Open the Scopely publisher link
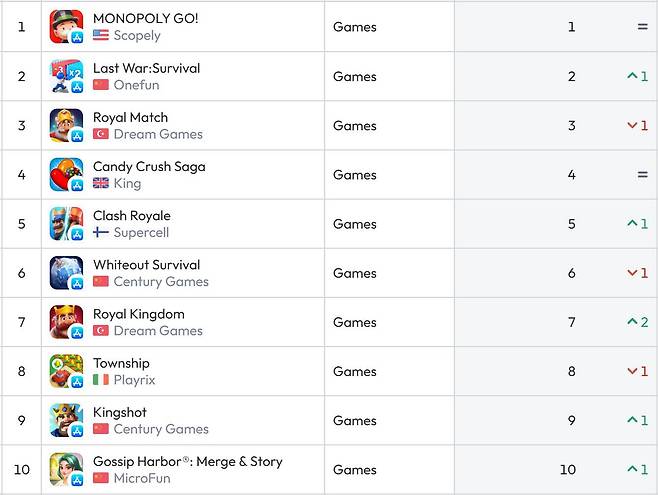This screenshot has height=495, width=658. [137, 36]
